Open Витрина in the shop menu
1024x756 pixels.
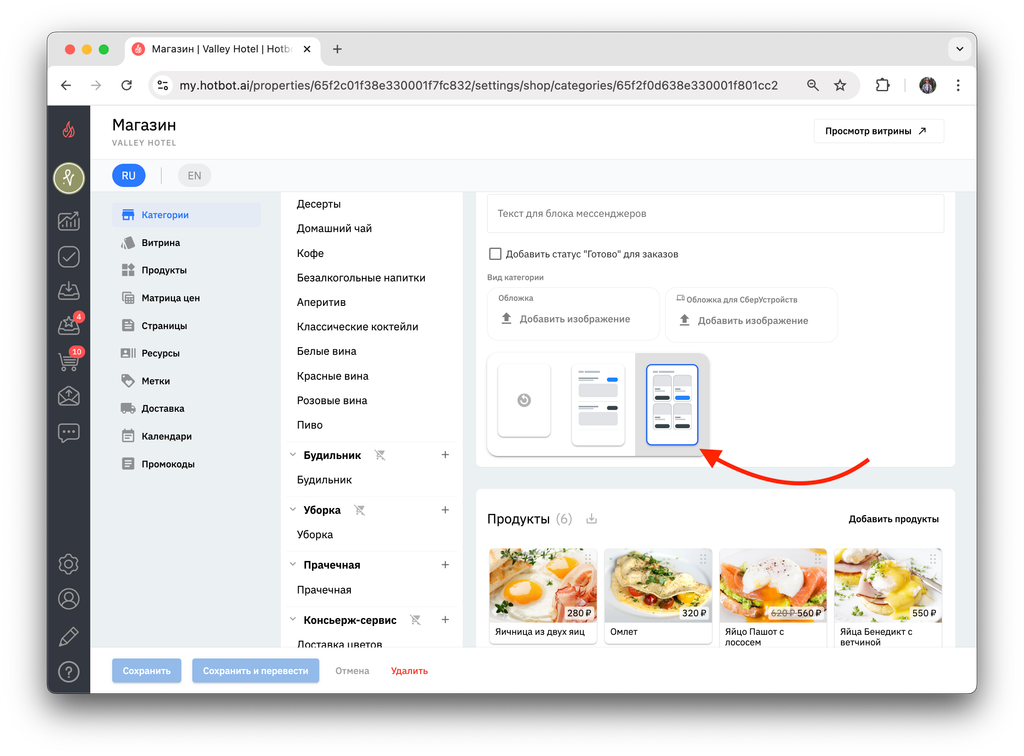(x=186, y=243)
